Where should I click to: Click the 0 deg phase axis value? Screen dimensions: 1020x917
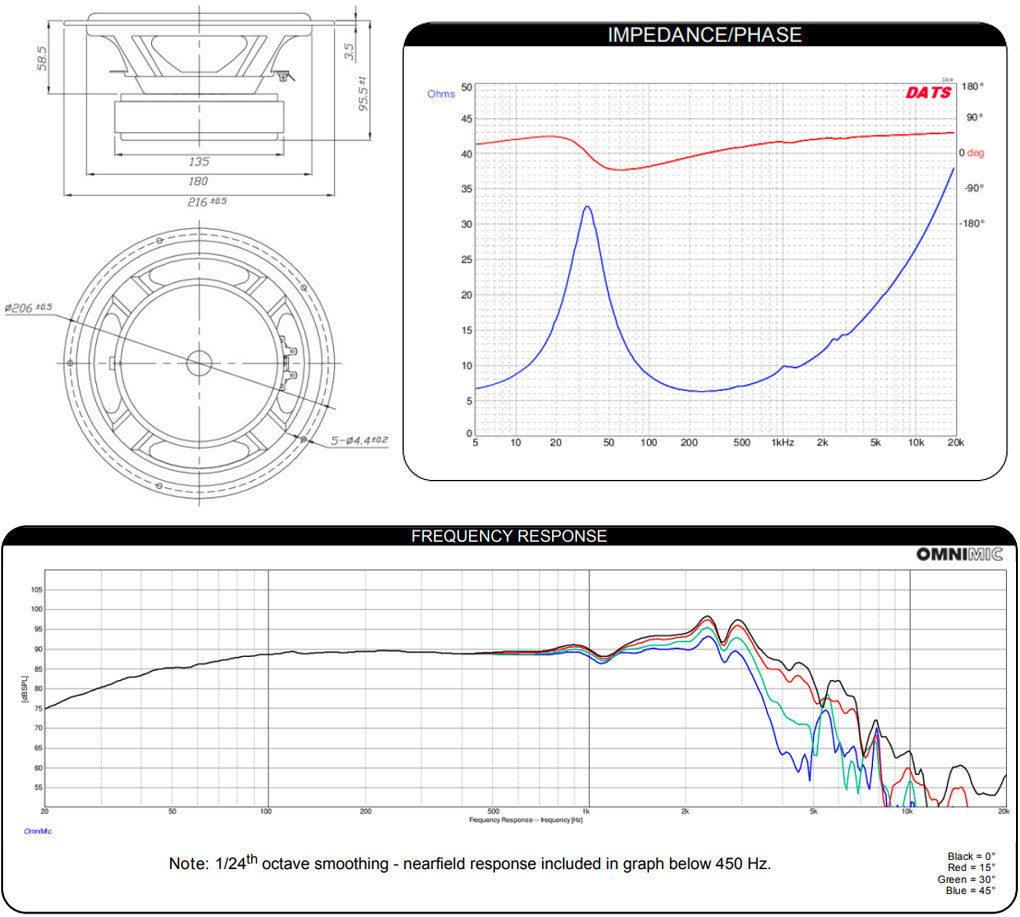pyautogui.click(x=961, y=153)
